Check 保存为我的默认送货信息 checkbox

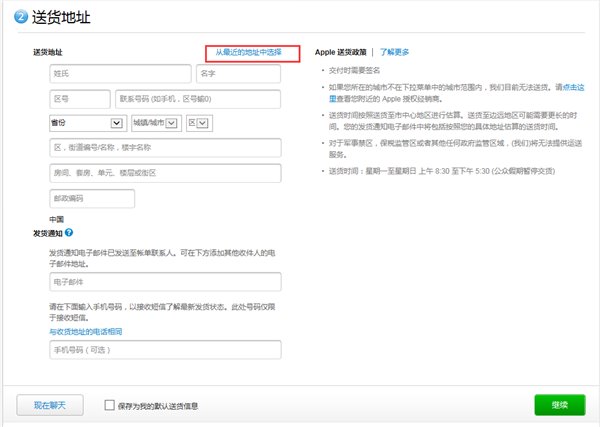click(x=111, y=405)
